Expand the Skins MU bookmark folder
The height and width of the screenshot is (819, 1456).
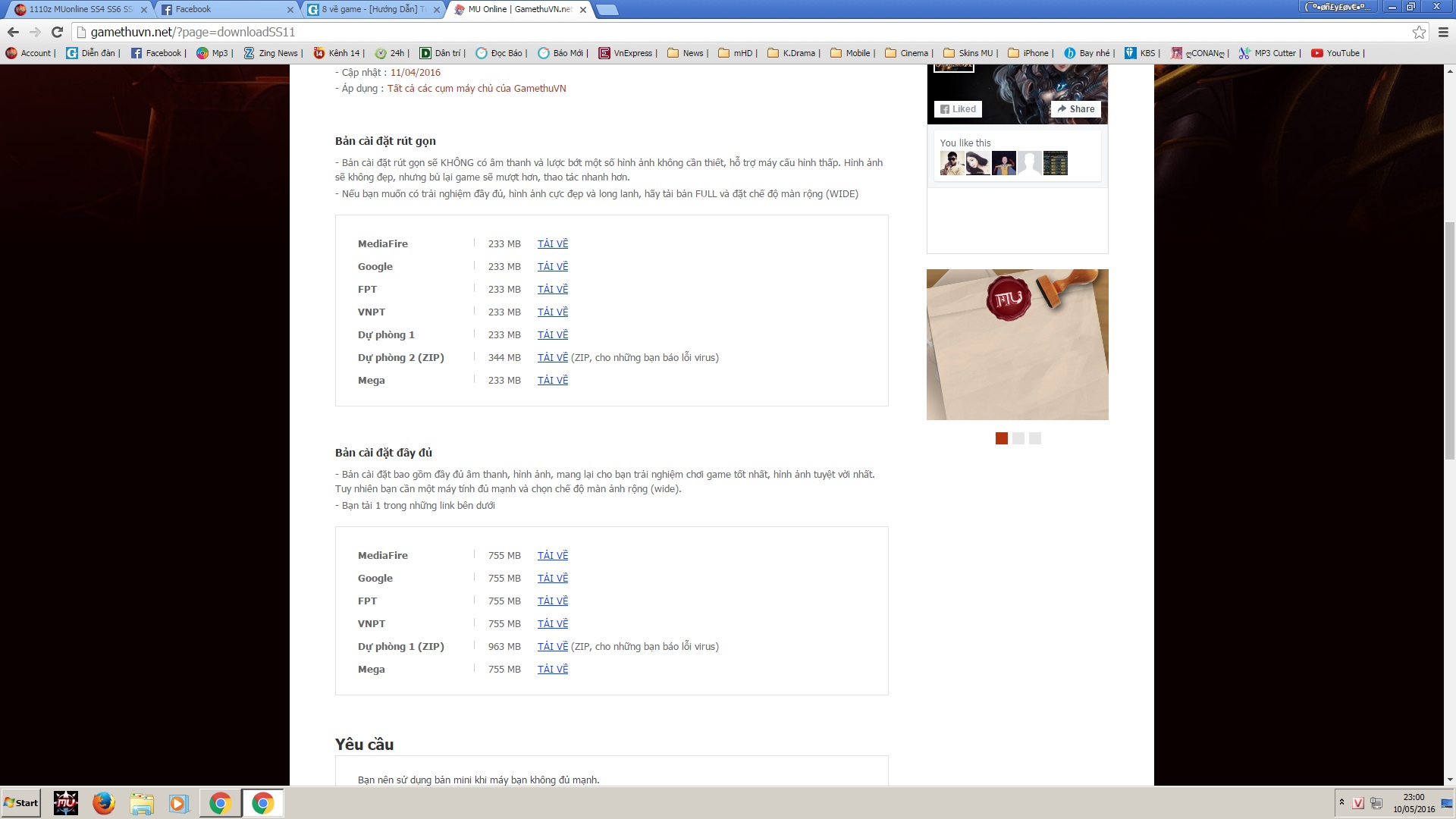tap(970, 53)
